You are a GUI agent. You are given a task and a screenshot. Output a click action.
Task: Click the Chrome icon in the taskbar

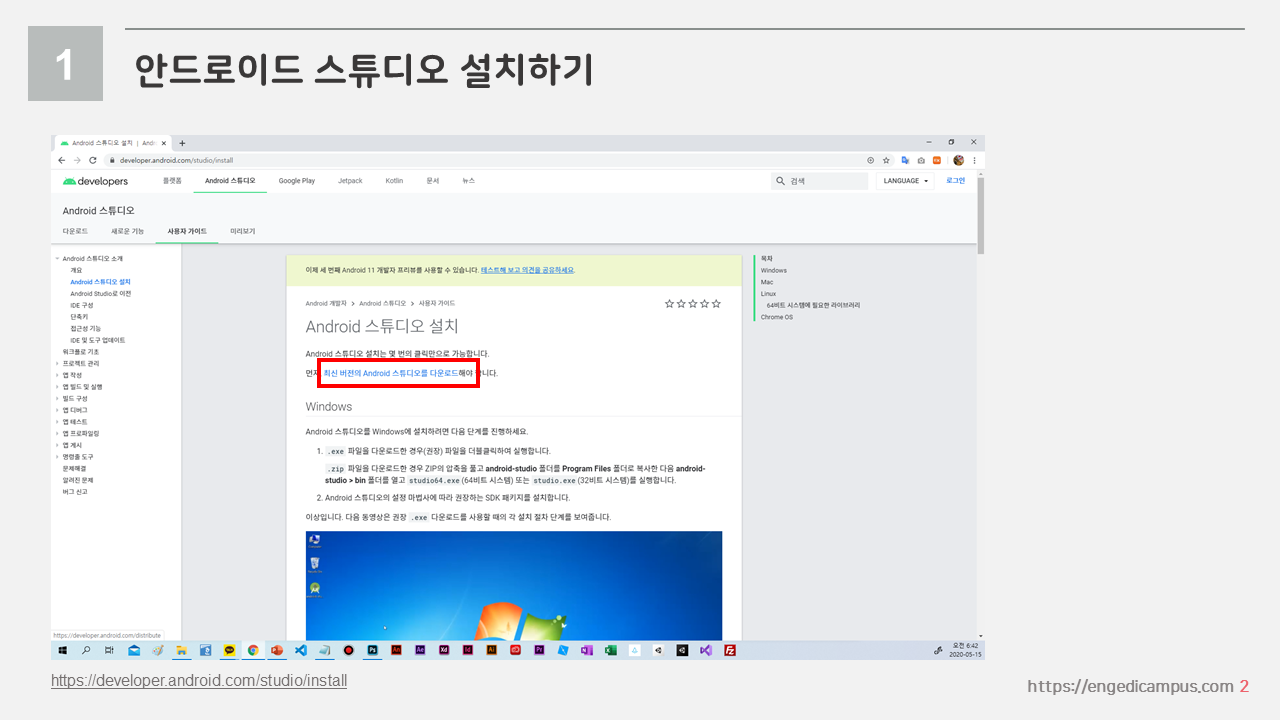click(253, 650)
